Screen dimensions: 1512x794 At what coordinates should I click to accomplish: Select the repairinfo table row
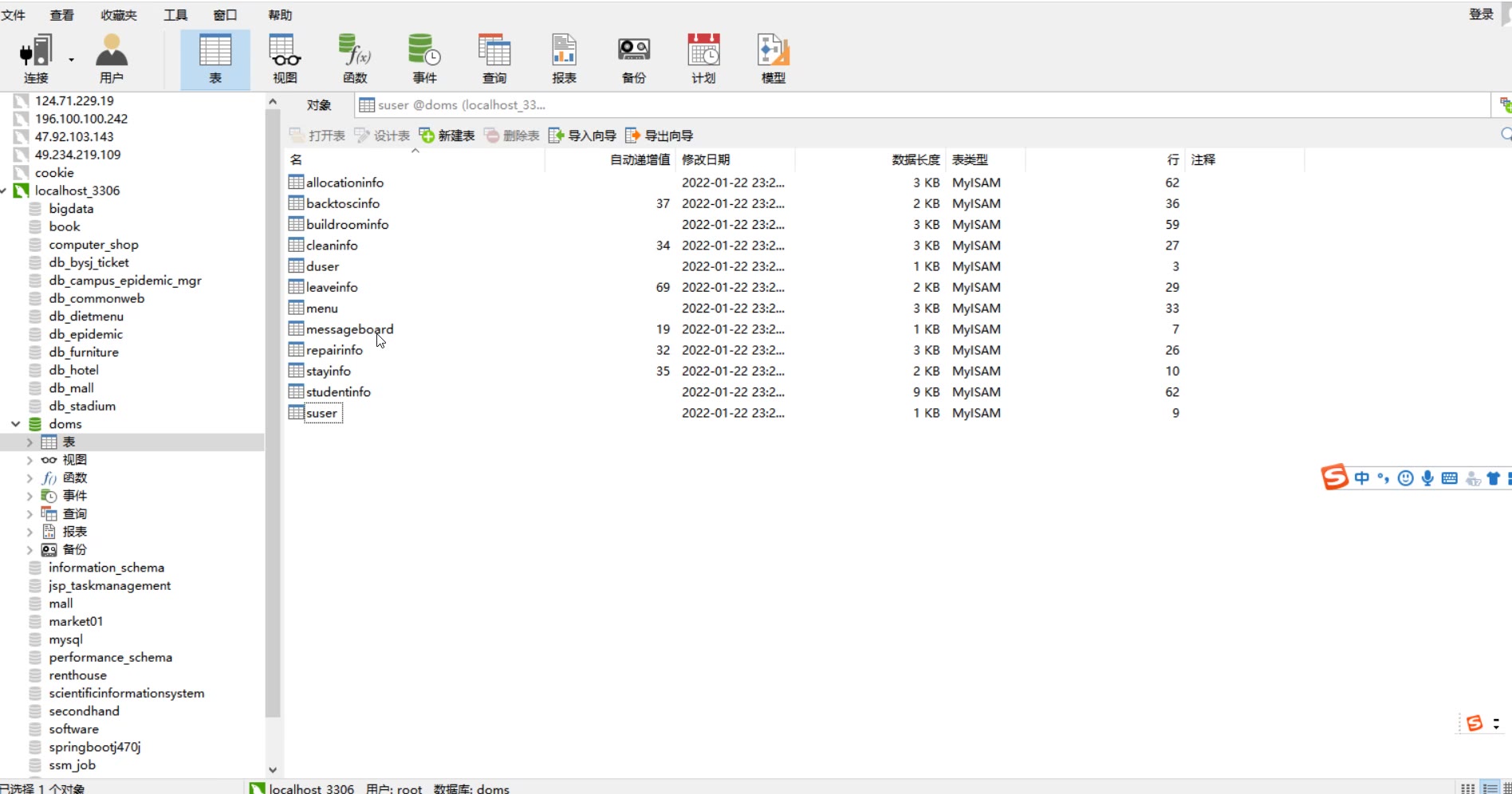pyautogui.click(x=795, y=350)
